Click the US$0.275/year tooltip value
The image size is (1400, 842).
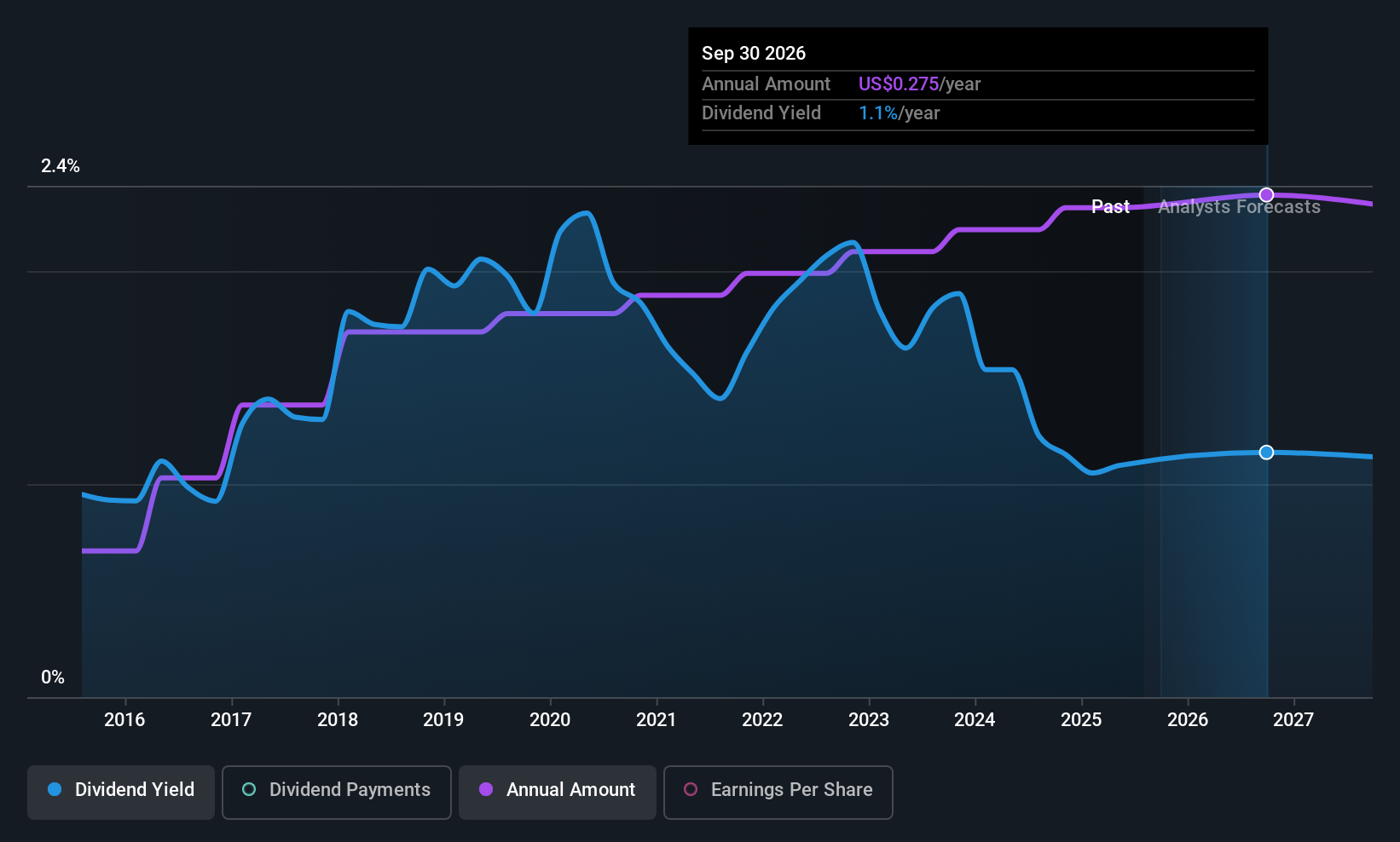[919, 84]
